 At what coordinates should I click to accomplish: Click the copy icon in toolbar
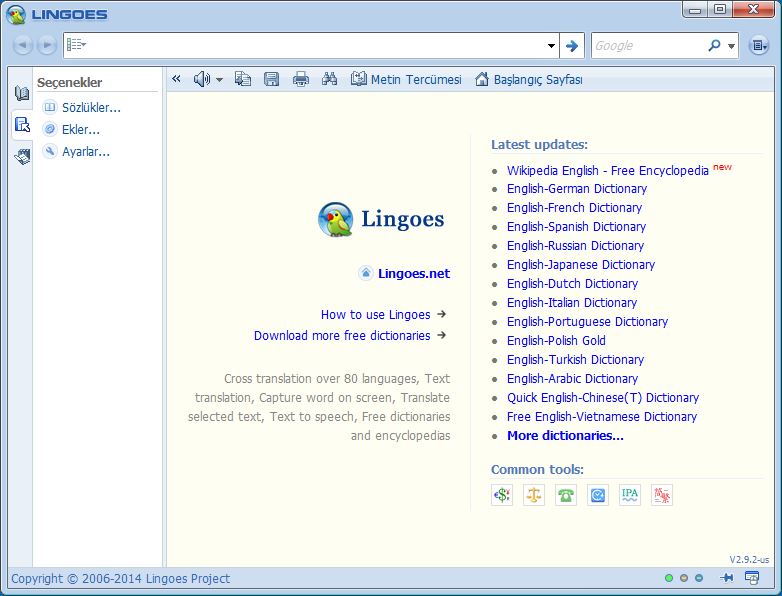coord(243,79)
